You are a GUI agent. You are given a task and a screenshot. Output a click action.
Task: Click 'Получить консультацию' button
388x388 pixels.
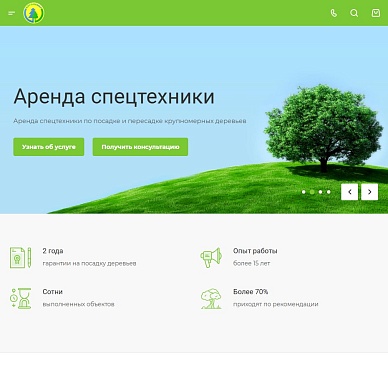coord(140,147)
